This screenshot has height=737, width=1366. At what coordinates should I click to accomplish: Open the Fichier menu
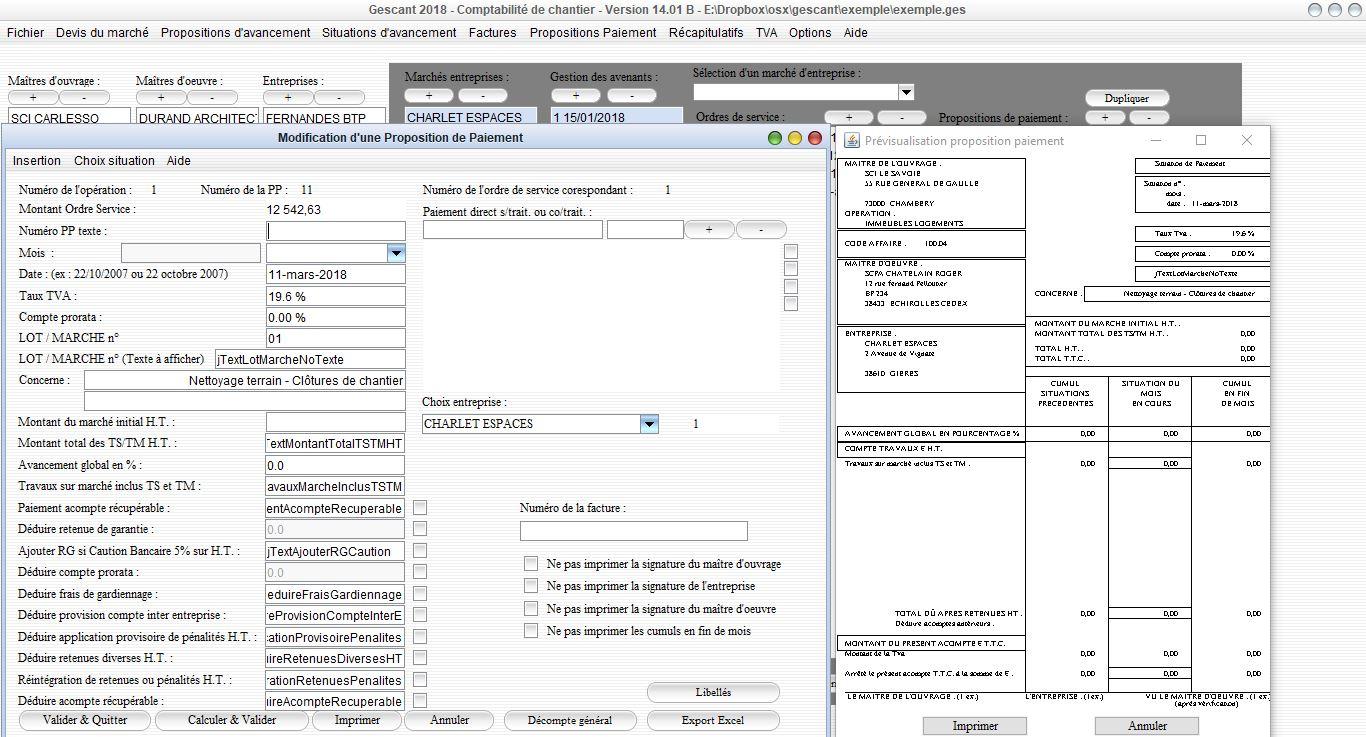(25, 33)
